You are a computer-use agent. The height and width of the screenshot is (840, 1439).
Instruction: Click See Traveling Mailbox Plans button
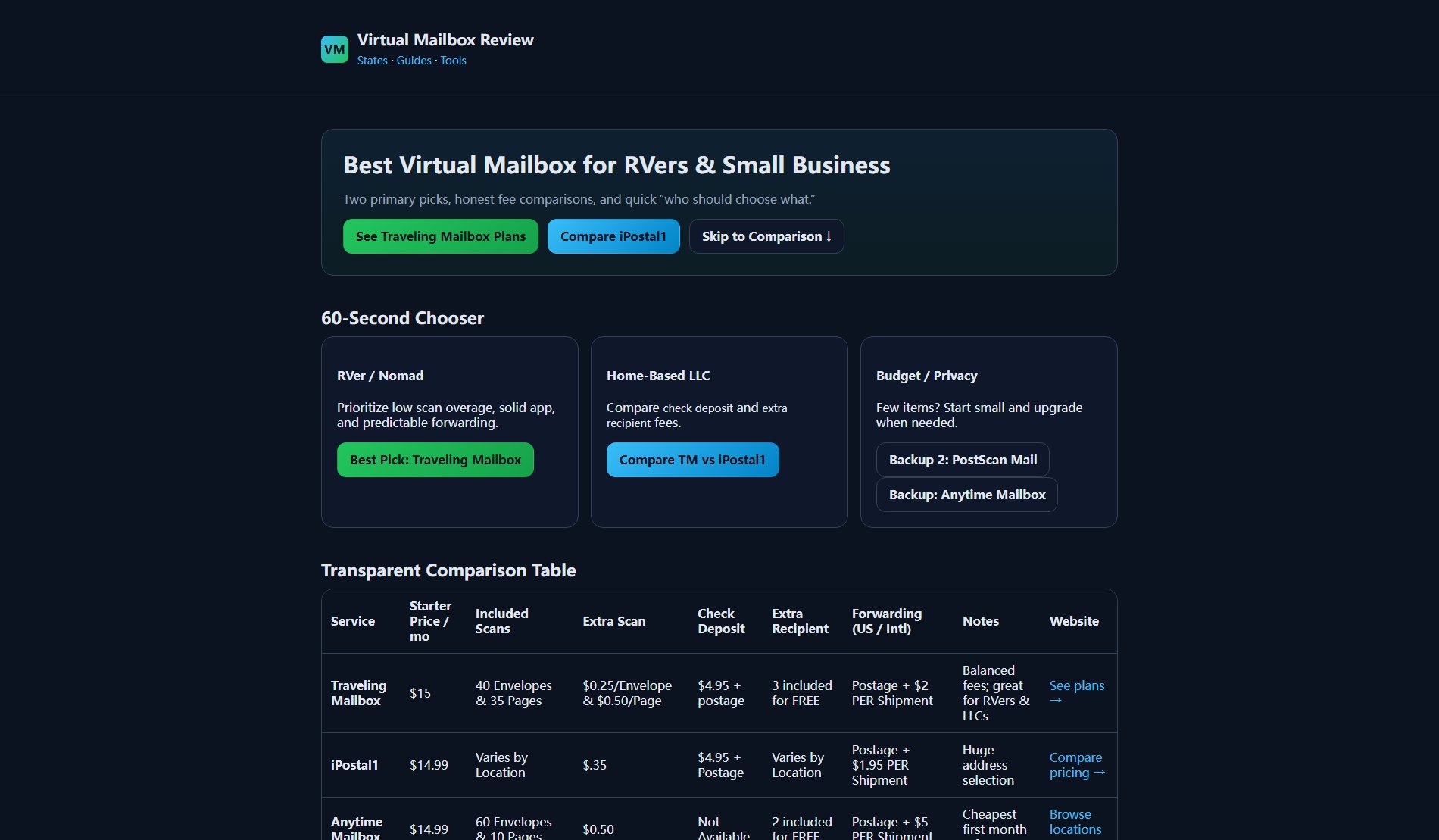click(441, 236)
